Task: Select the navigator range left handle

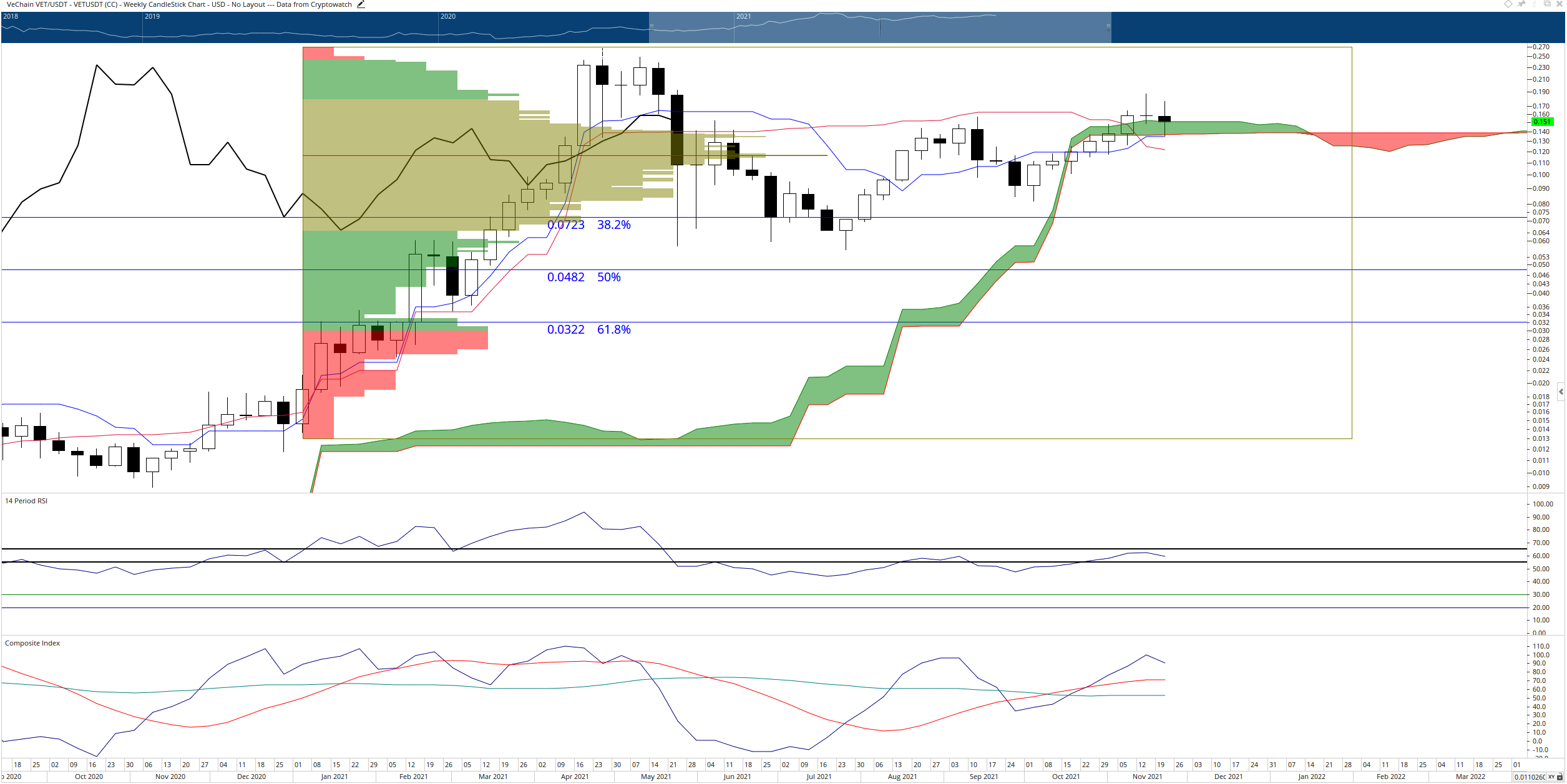Action: point(651,27)
